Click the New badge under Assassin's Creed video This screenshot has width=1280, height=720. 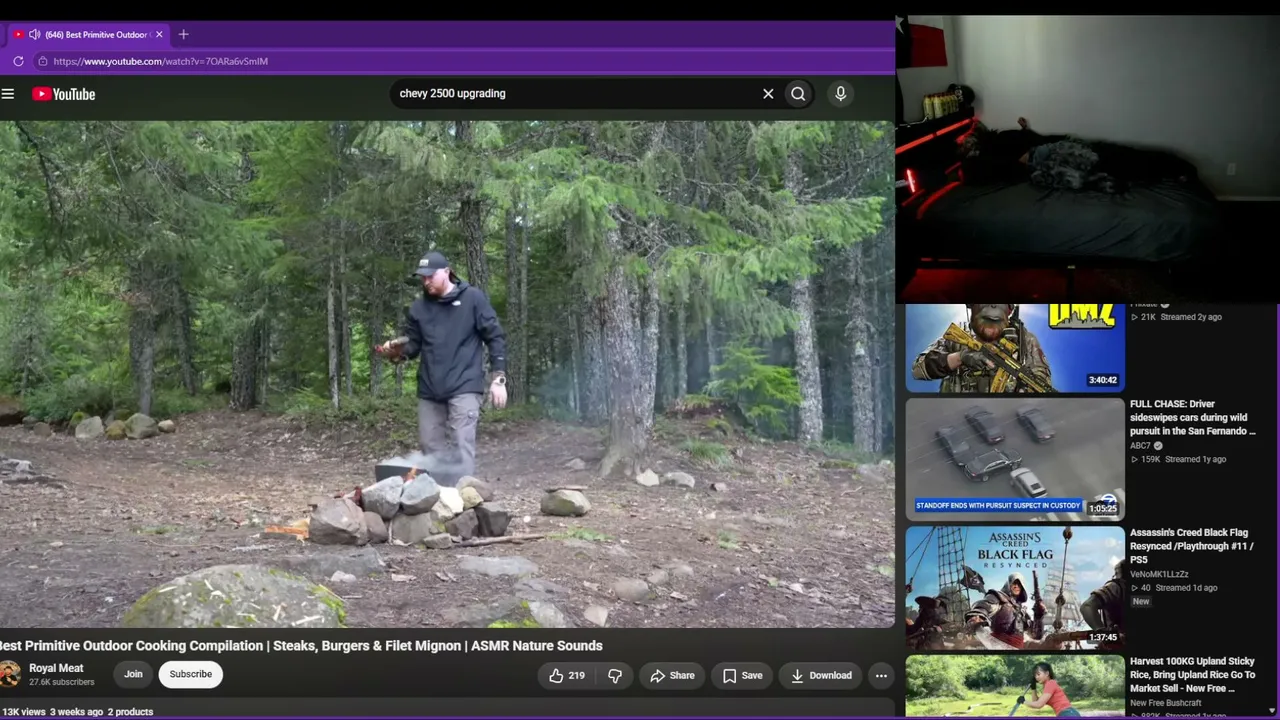1141,602
